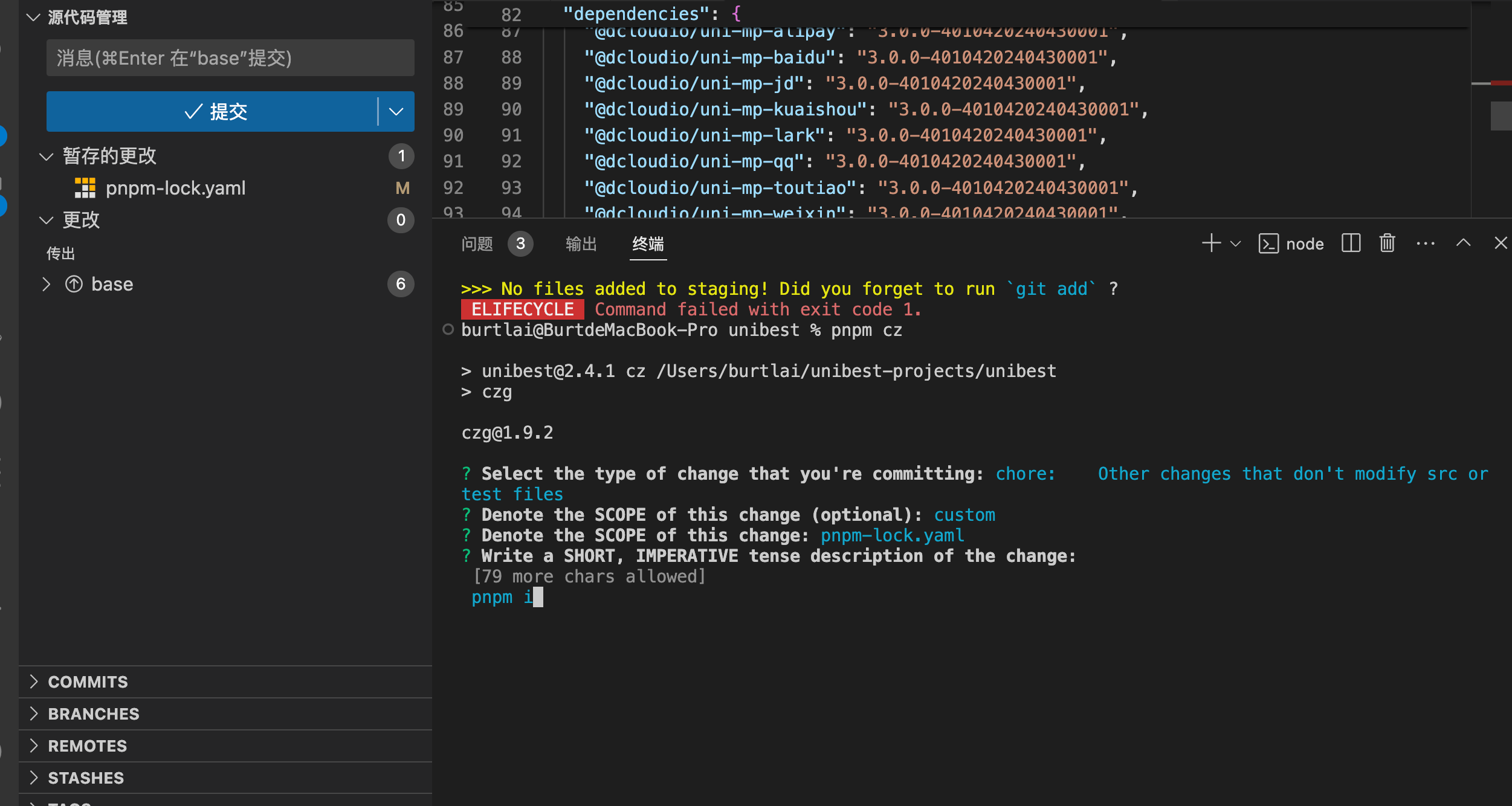The width and height of the screenshot is (1512, 806).
Task: Click the editor minimap scrollbar slider
Action: pos(1501,116)
